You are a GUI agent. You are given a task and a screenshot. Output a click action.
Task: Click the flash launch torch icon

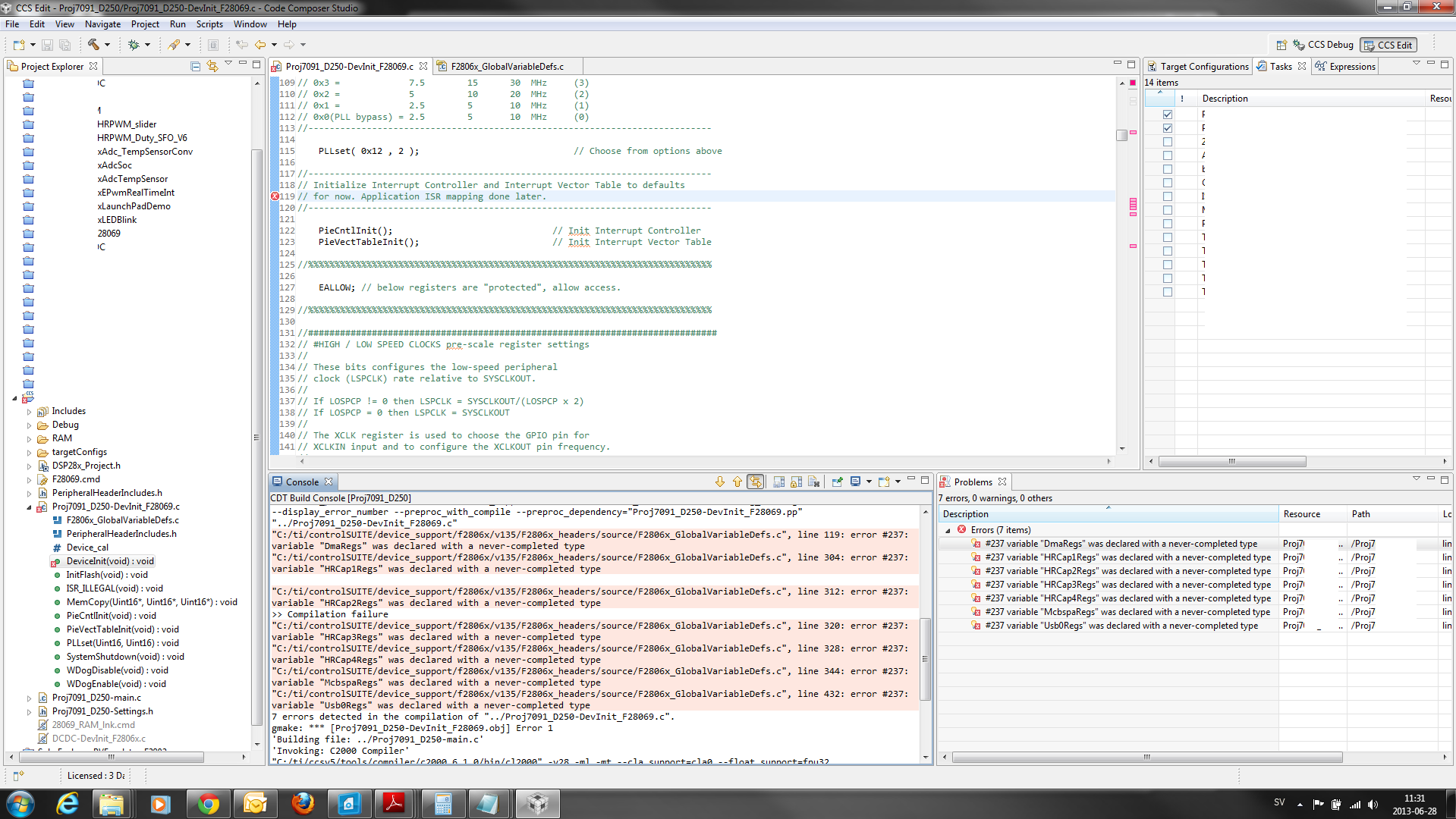[x=175, y=45]
